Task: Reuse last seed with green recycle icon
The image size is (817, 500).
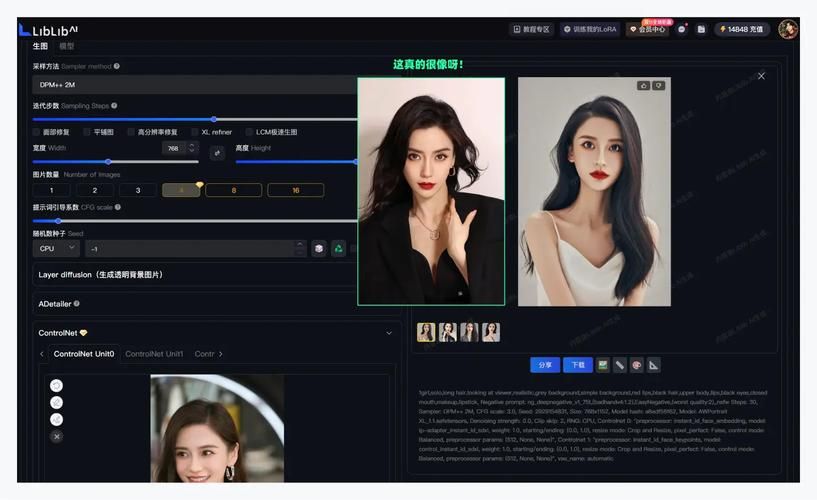Action: click(x=338, y=248)
